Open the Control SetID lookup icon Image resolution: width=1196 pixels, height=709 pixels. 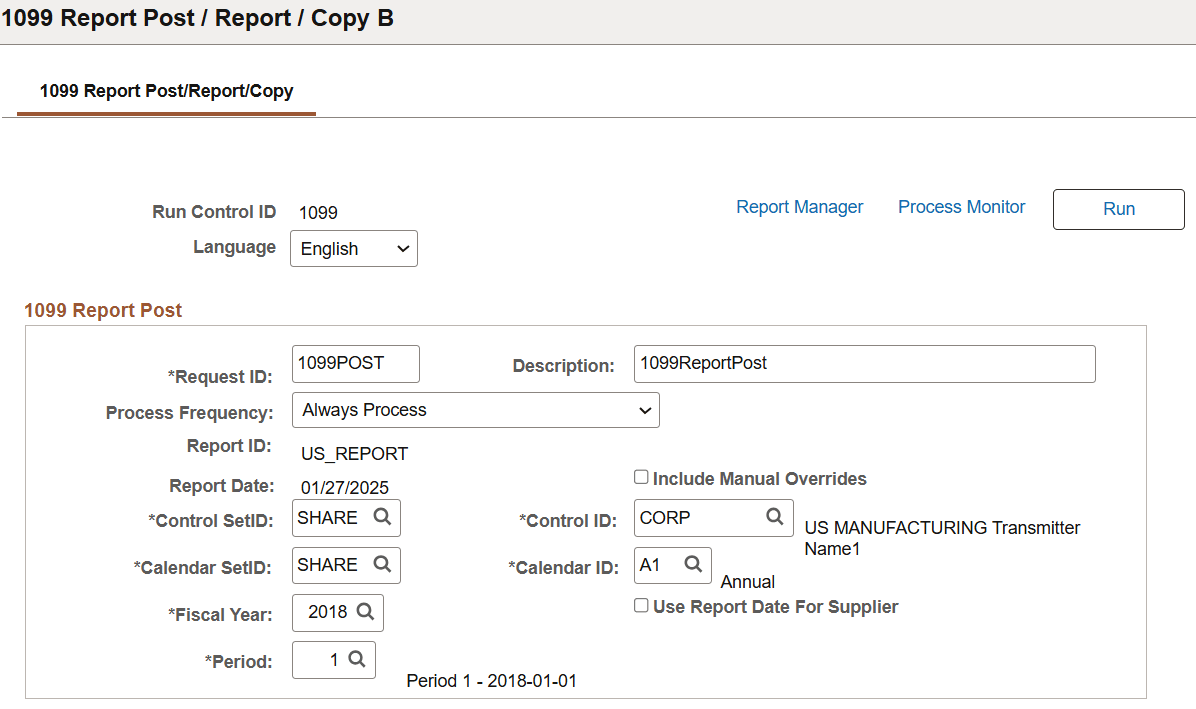(383, 517)
